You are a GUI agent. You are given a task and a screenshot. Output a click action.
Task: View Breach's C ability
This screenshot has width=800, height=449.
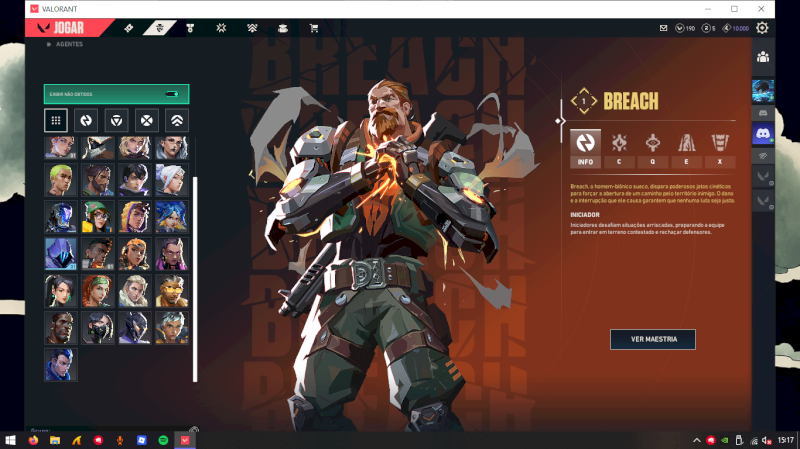(x=619, y=148)
